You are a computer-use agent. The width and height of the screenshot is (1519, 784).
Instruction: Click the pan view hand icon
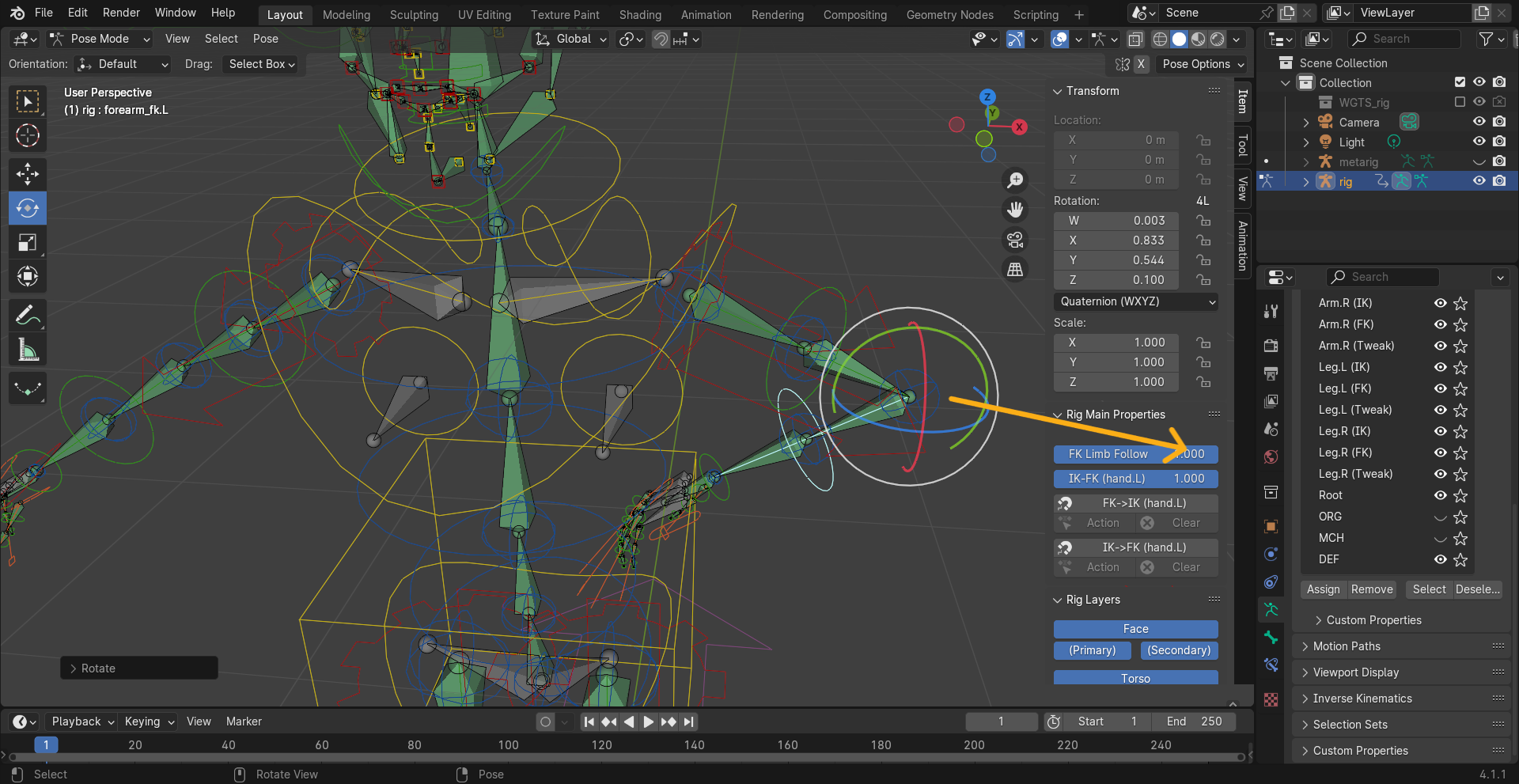[x=1015, y=210]
